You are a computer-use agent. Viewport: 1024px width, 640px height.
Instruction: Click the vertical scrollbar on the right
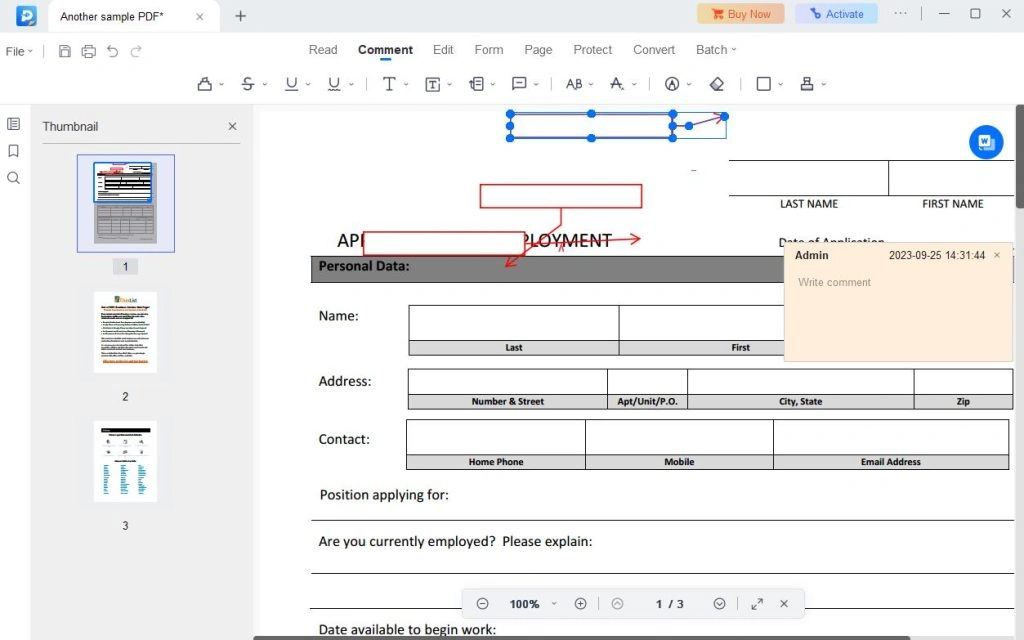pos(1019,157)
